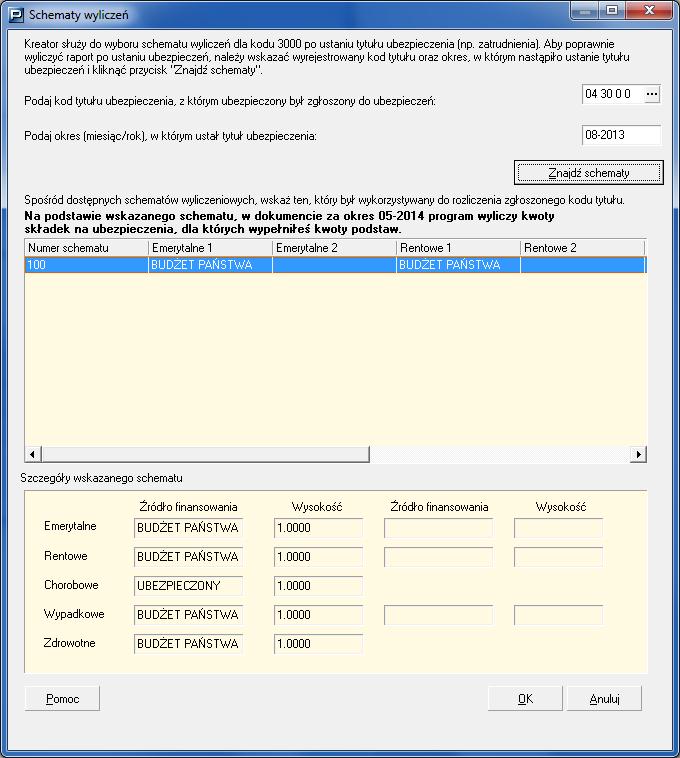Click Chorobowe funding source field UBEZPIECZONY

pyautogui.click(x=188, y=585)
